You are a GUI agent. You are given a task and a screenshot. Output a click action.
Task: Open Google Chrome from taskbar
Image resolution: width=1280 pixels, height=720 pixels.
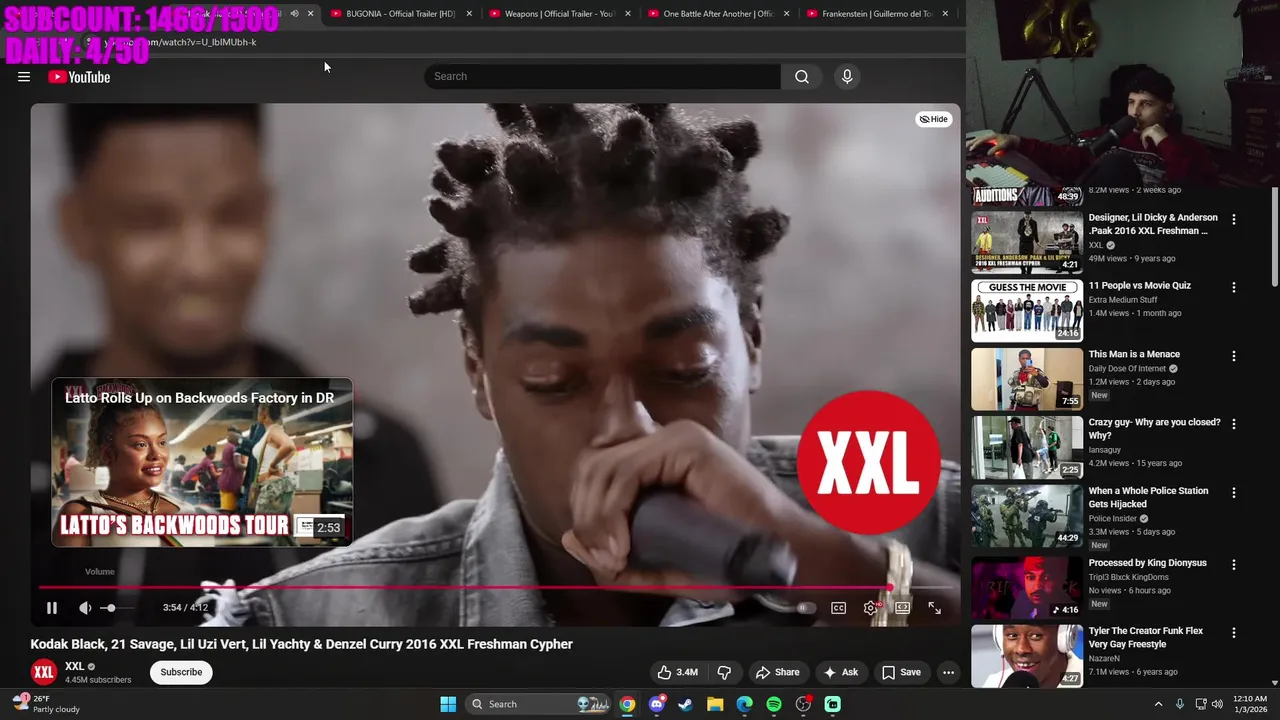click(627, 704)
